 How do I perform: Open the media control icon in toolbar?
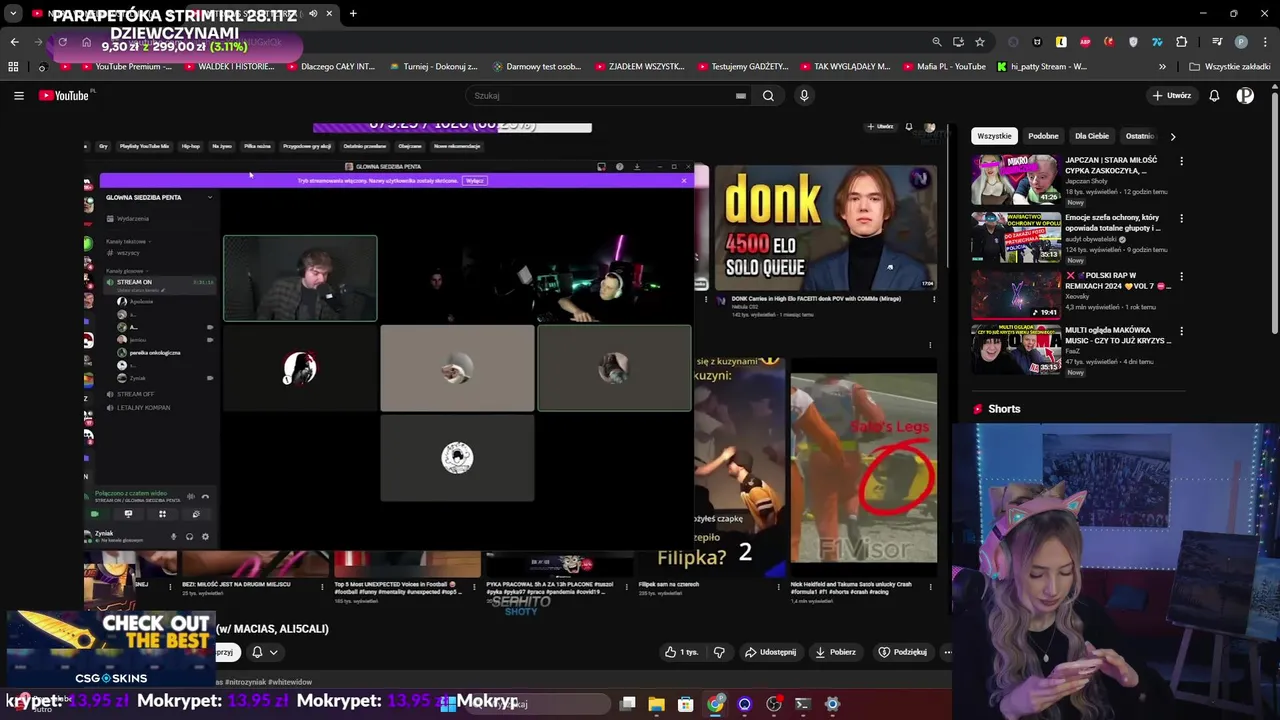(x=1217, y=42)
